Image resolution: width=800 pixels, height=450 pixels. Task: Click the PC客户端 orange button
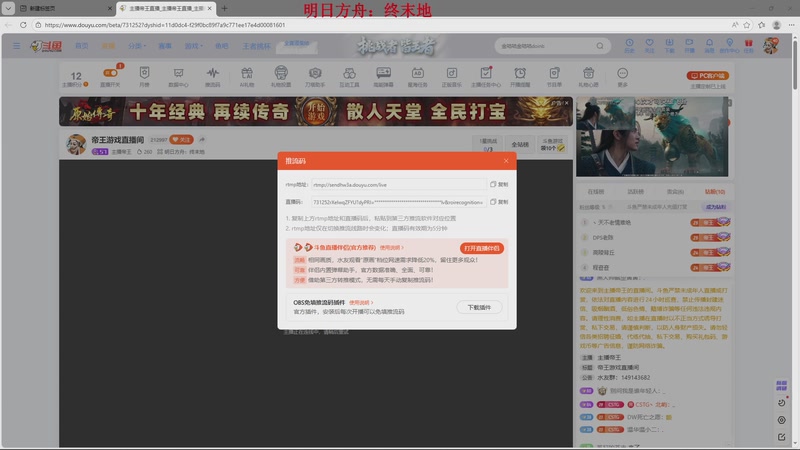(x=708, y=76)
